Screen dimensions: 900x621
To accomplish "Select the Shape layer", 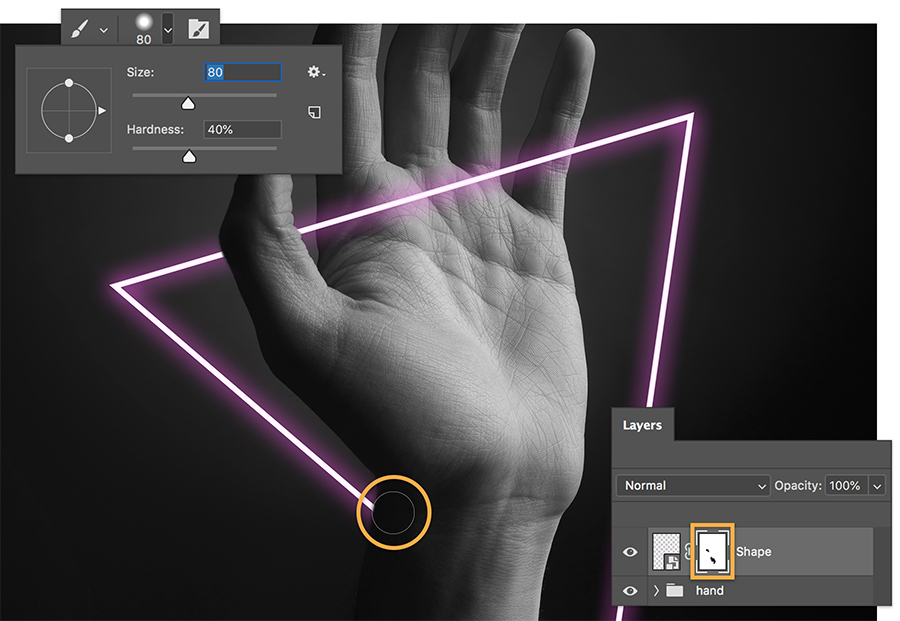I will pos(755,551).
